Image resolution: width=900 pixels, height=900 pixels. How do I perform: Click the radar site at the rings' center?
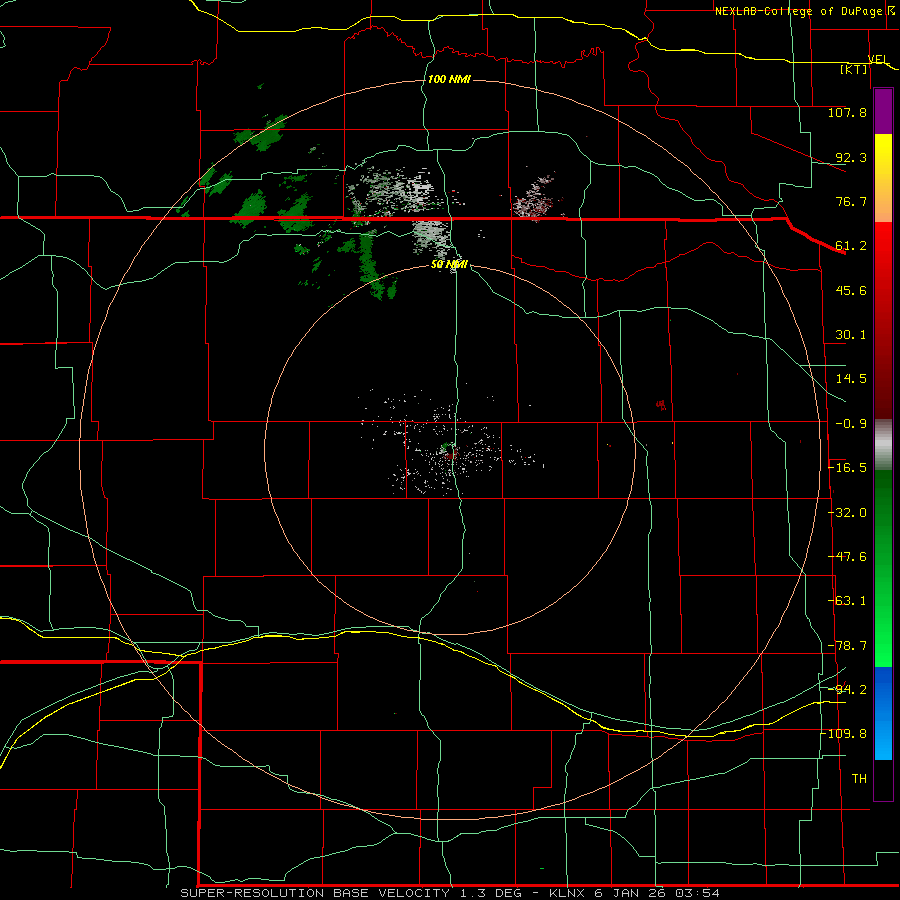pos(450,450)
